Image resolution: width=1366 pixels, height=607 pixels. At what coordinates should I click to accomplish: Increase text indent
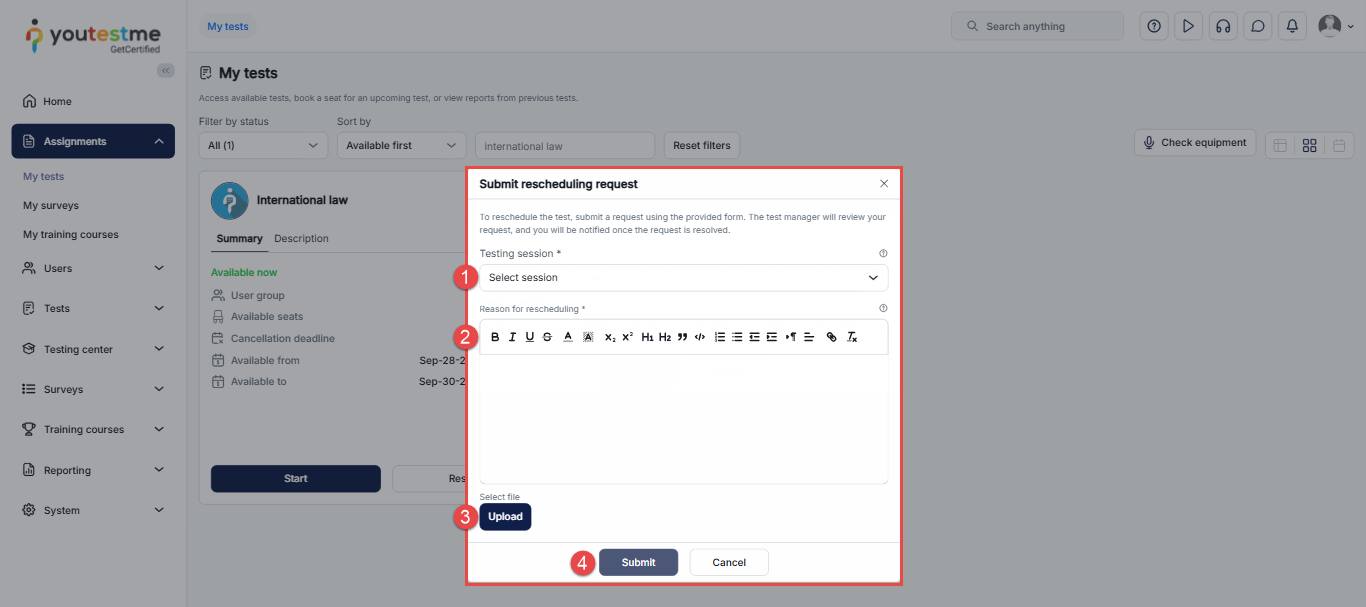772,337
